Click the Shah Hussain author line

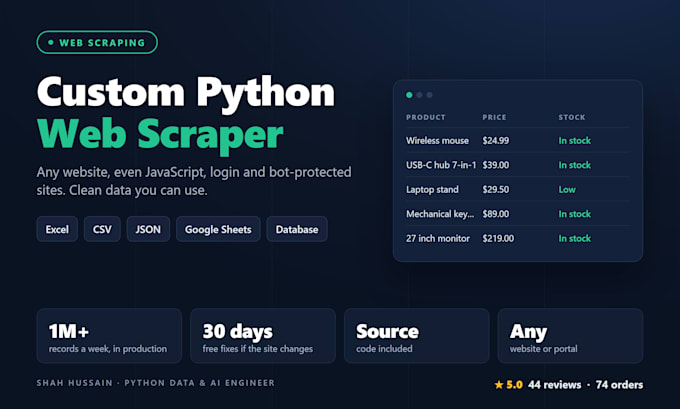point(156,383)
